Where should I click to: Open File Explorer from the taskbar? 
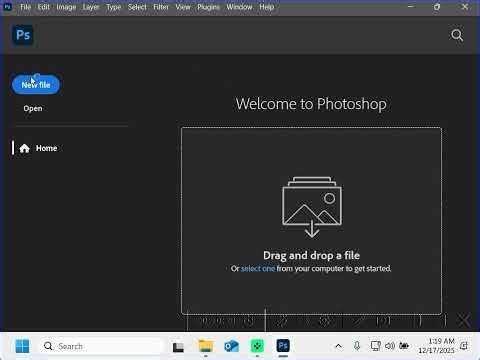[206, 346]
